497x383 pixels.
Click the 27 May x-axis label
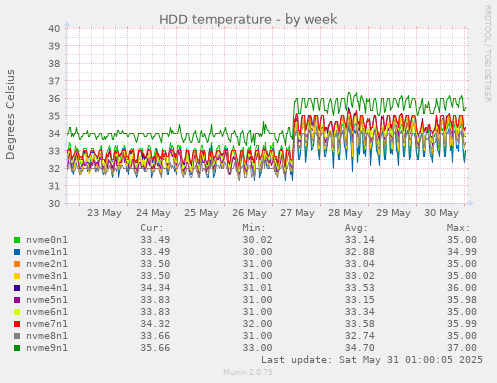[297, 213]
